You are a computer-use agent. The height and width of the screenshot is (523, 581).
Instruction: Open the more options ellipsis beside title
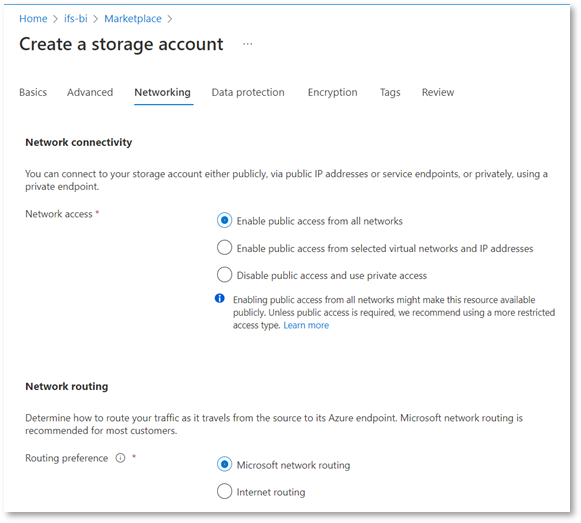(248, 44)
